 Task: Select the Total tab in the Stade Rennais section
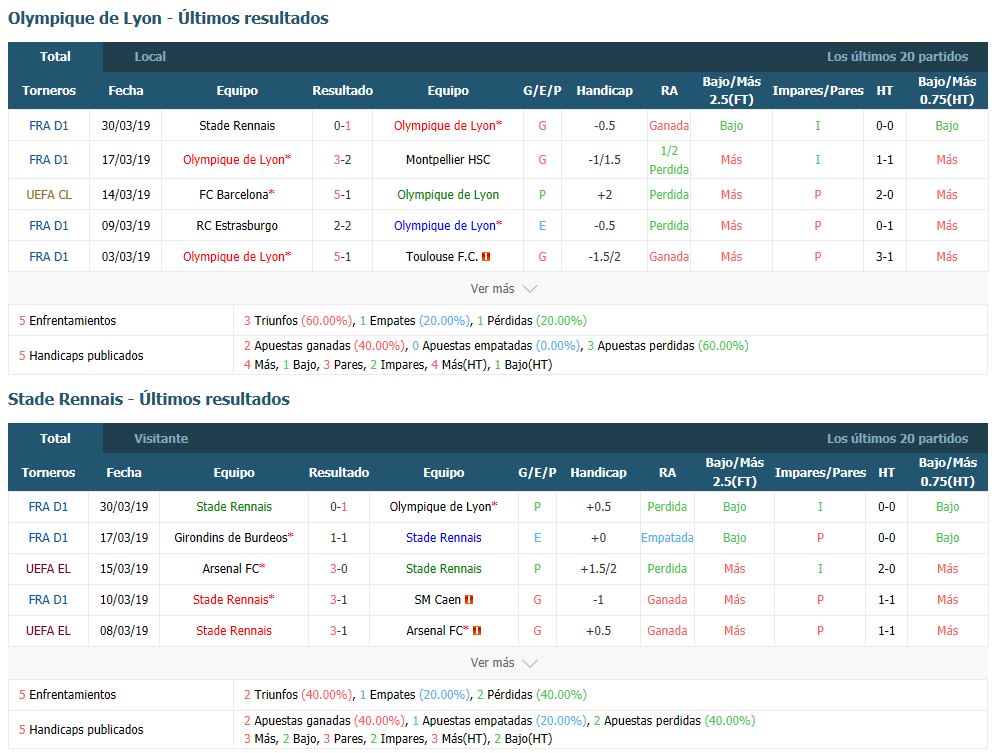(x=55, y=438)
